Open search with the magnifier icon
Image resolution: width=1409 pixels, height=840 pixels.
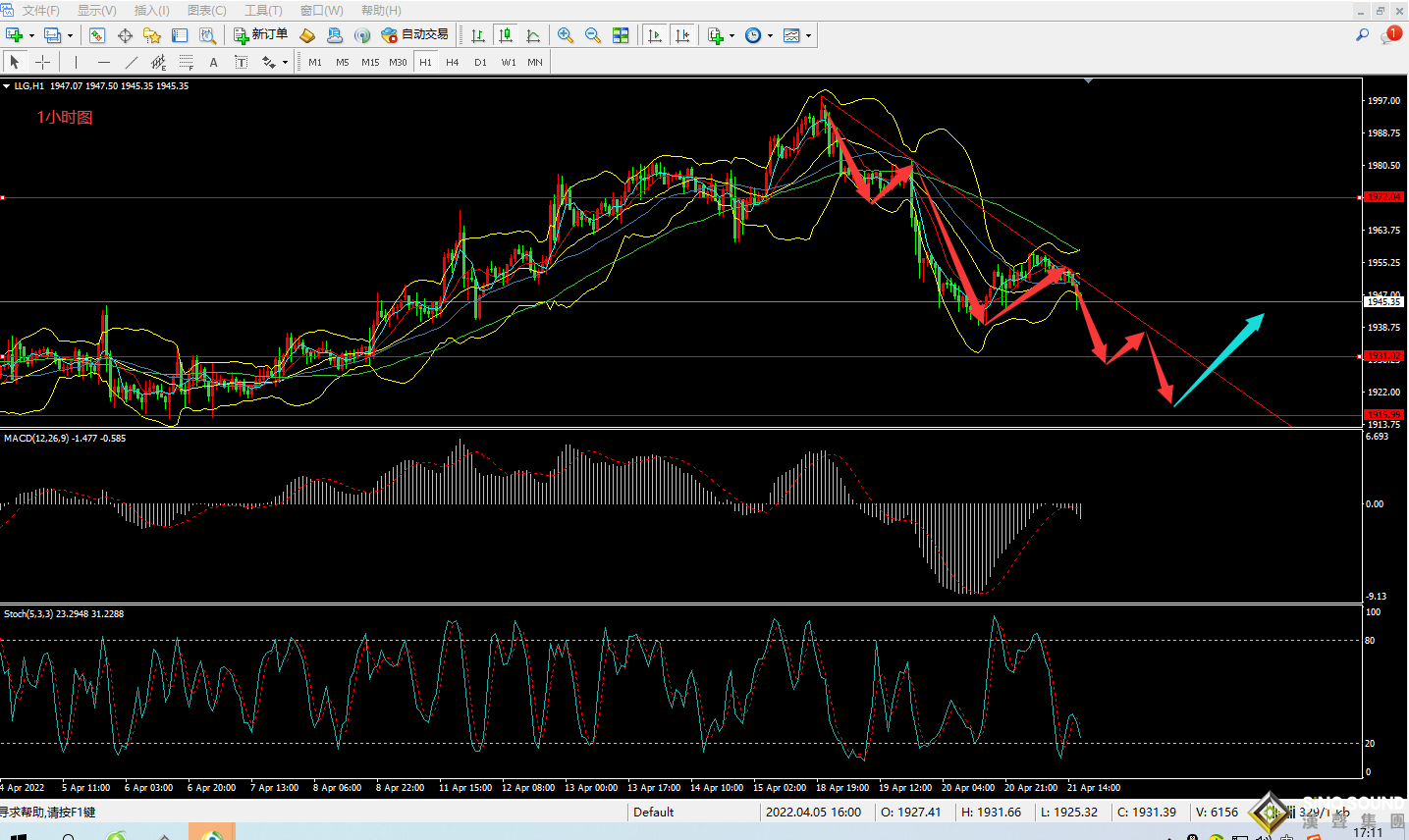(x=1362, y=35)
